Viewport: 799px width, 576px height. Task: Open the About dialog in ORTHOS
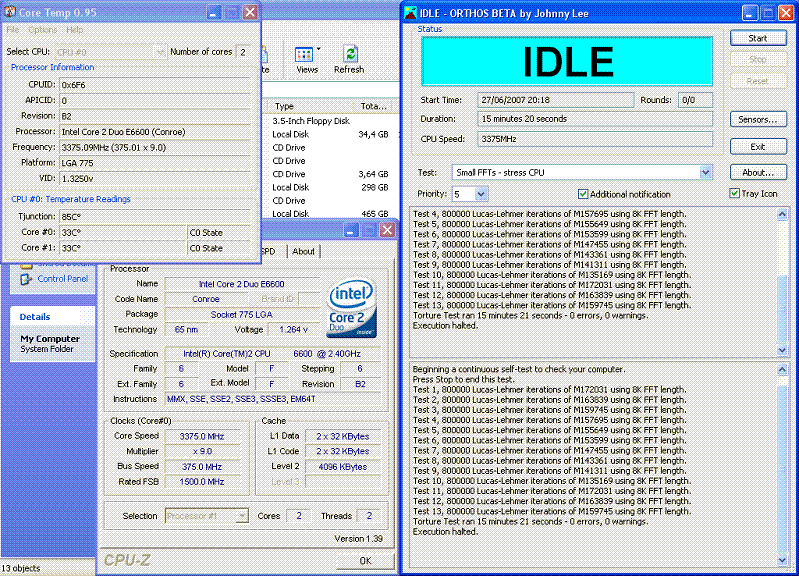(x=758, y=172)
